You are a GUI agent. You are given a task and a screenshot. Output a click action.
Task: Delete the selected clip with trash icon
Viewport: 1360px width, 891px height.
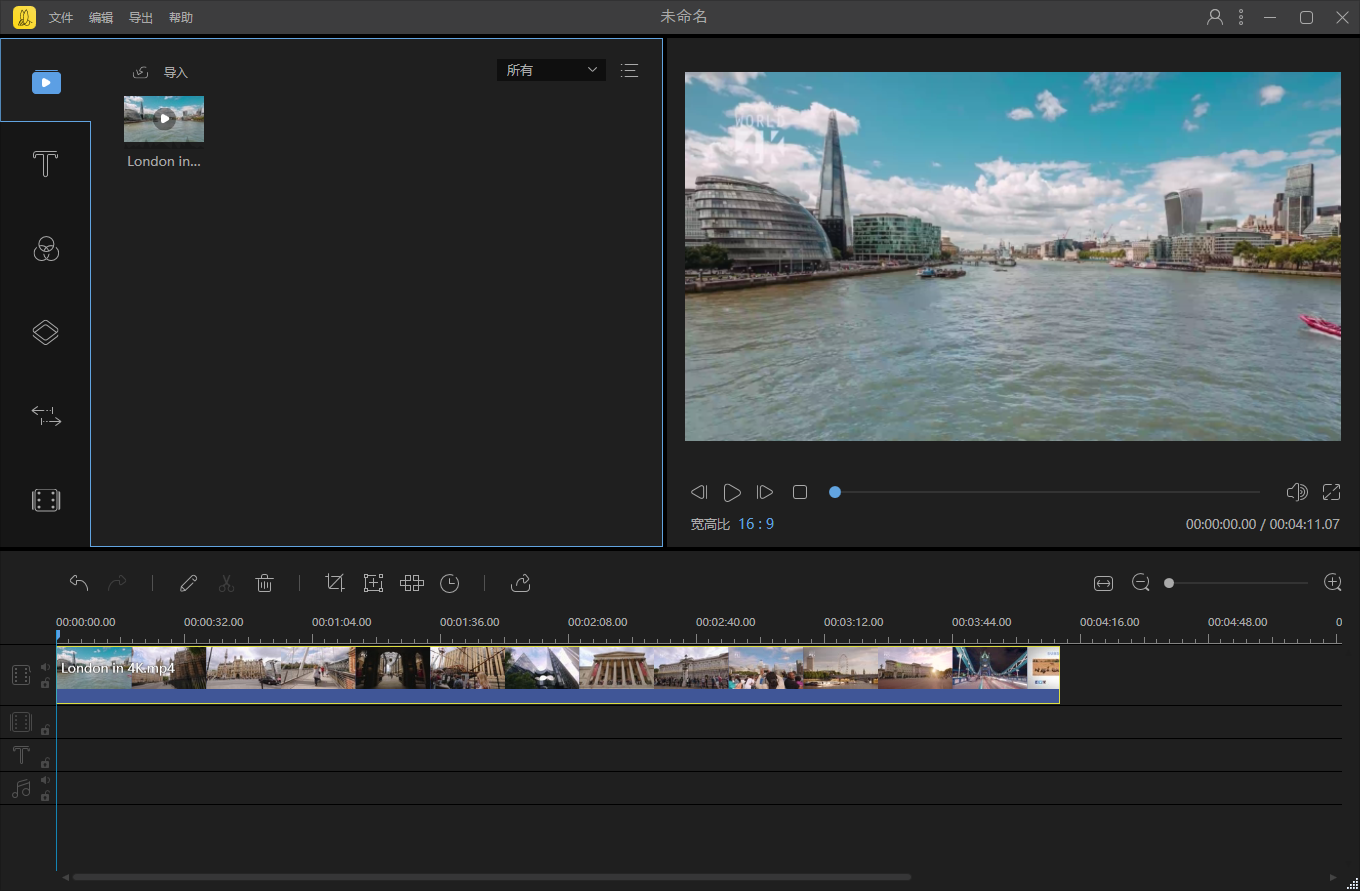click(264, 583)
